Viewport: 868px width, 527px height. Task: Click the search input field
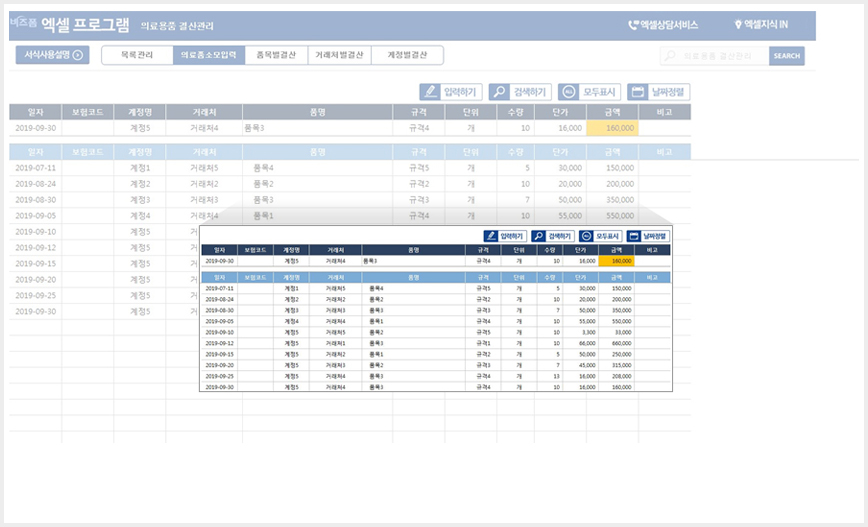715,56
